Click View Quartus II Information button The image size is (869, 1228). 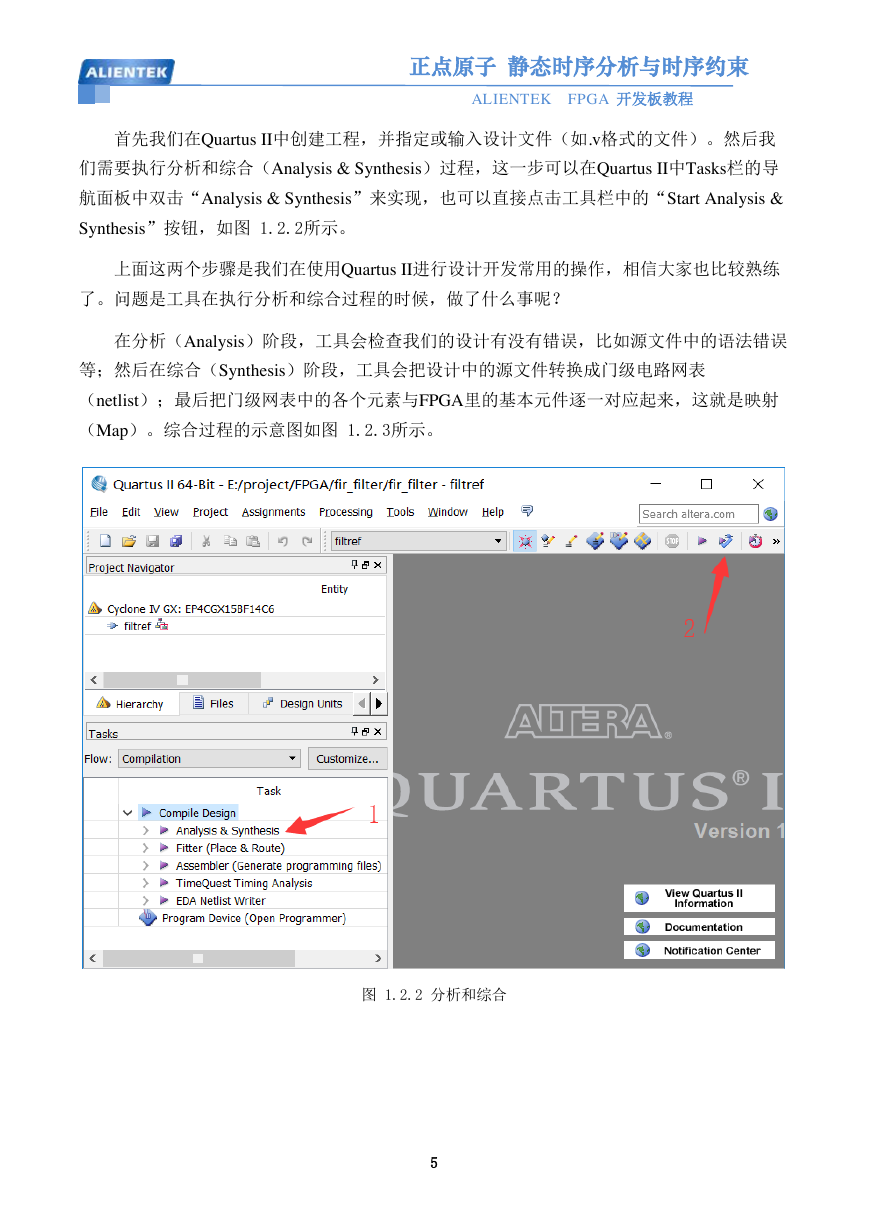699,898
